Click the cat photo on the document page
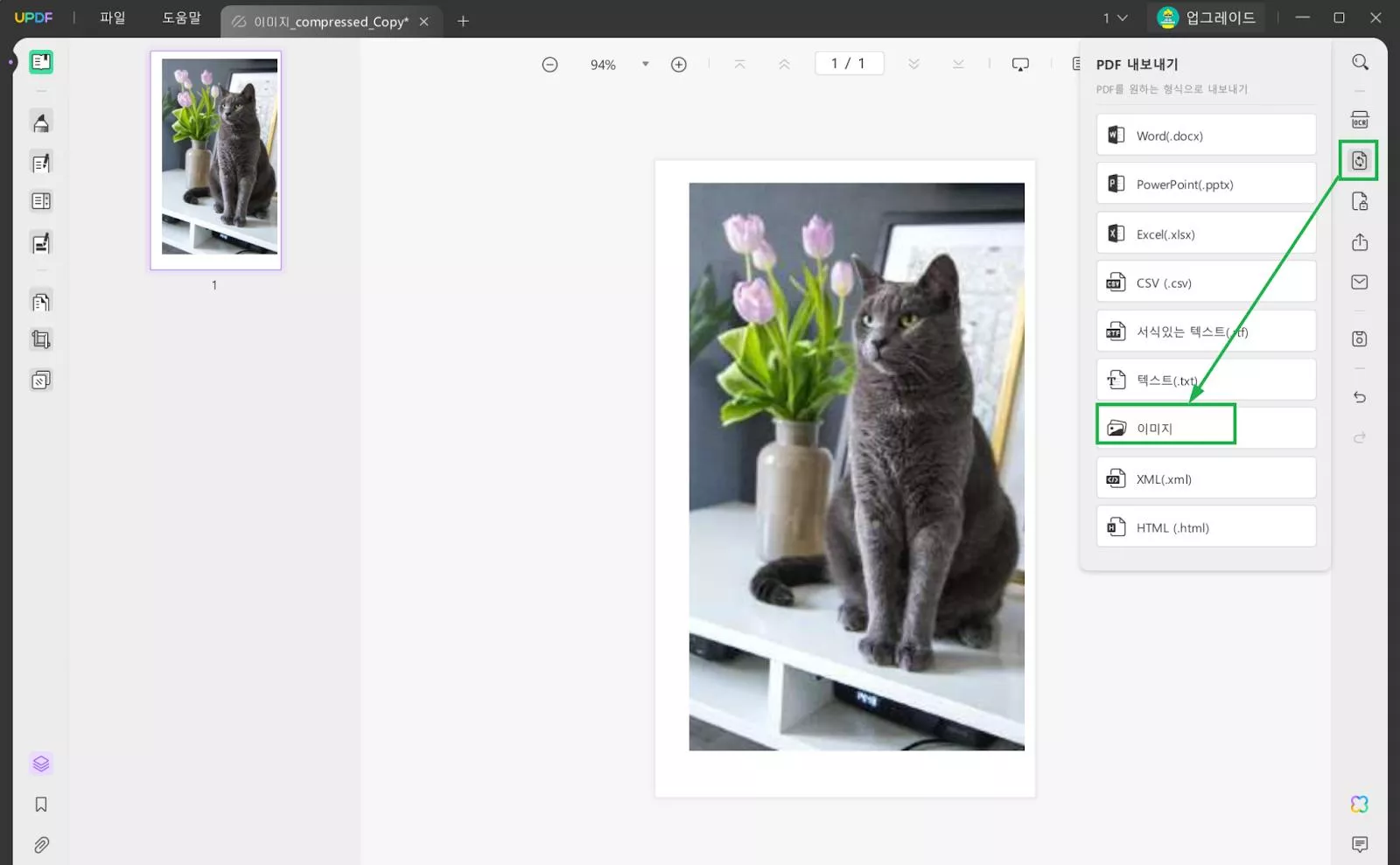This screenshot has height=865, width=1400. [x=857, y=466]
